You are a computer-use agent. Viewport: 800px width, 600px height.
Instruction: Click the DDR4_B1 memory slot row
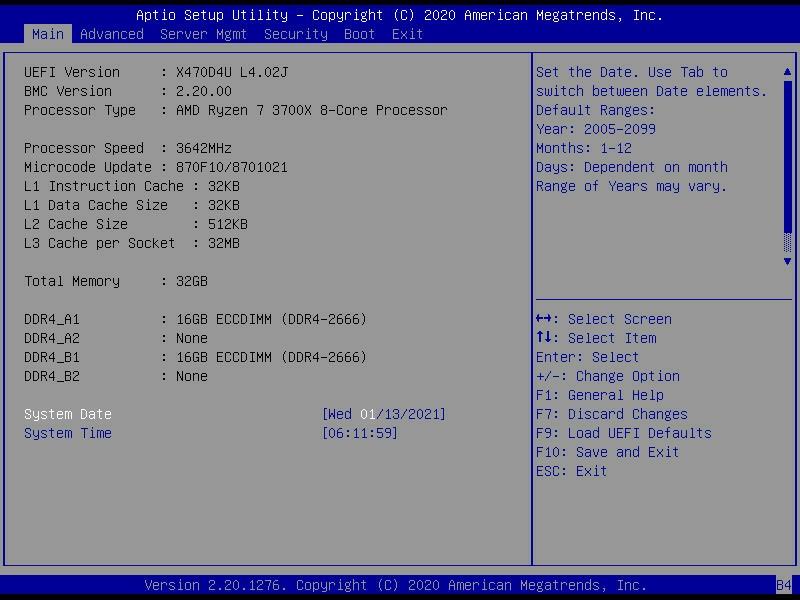[195, 357]
